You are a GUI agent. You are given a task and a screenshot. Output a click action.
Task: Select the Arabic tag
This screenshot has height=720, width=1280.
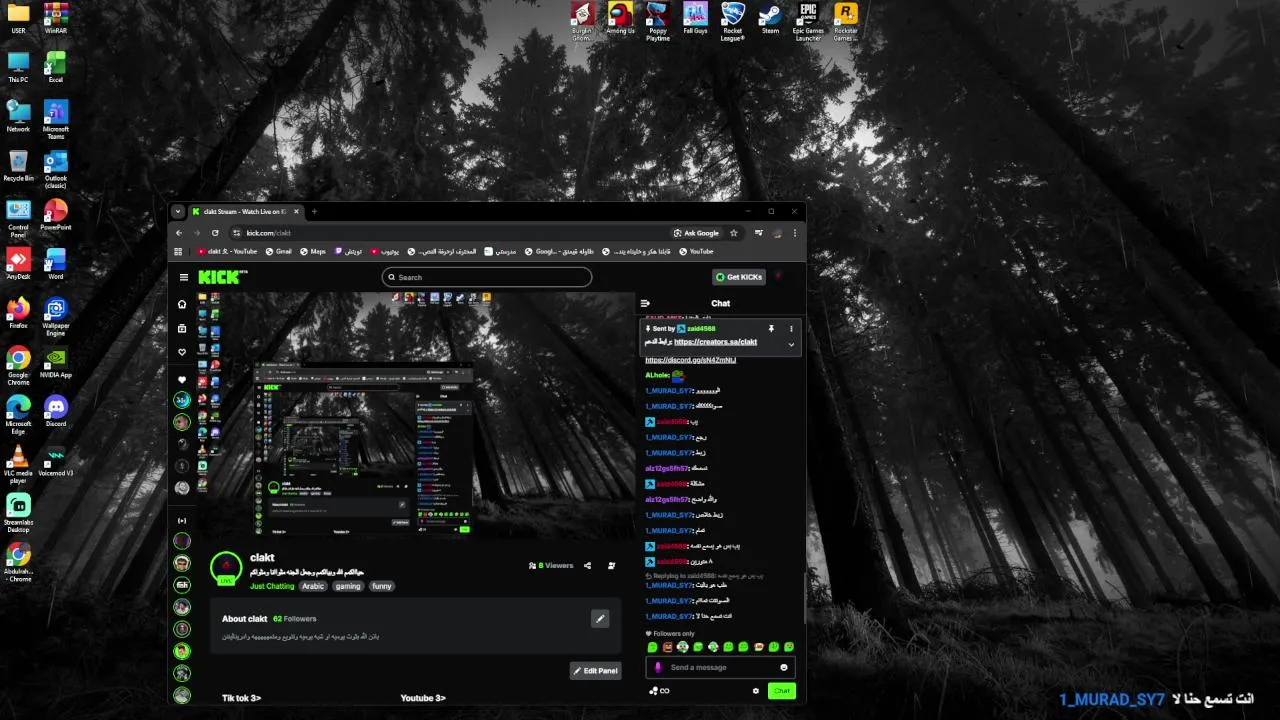313,586
